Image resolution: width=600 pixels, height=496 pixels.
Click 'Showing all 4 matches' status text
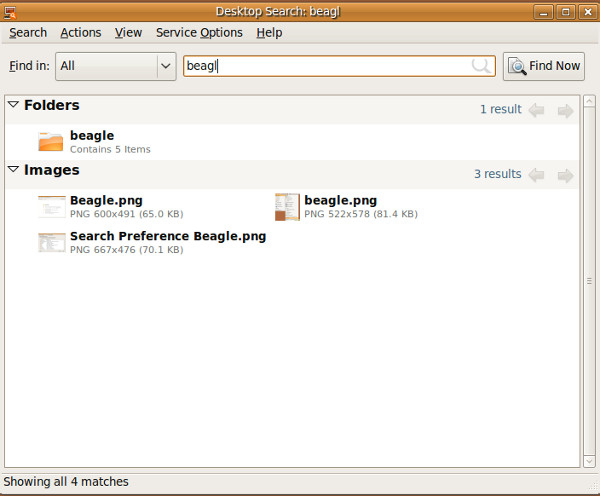[66, 481]
